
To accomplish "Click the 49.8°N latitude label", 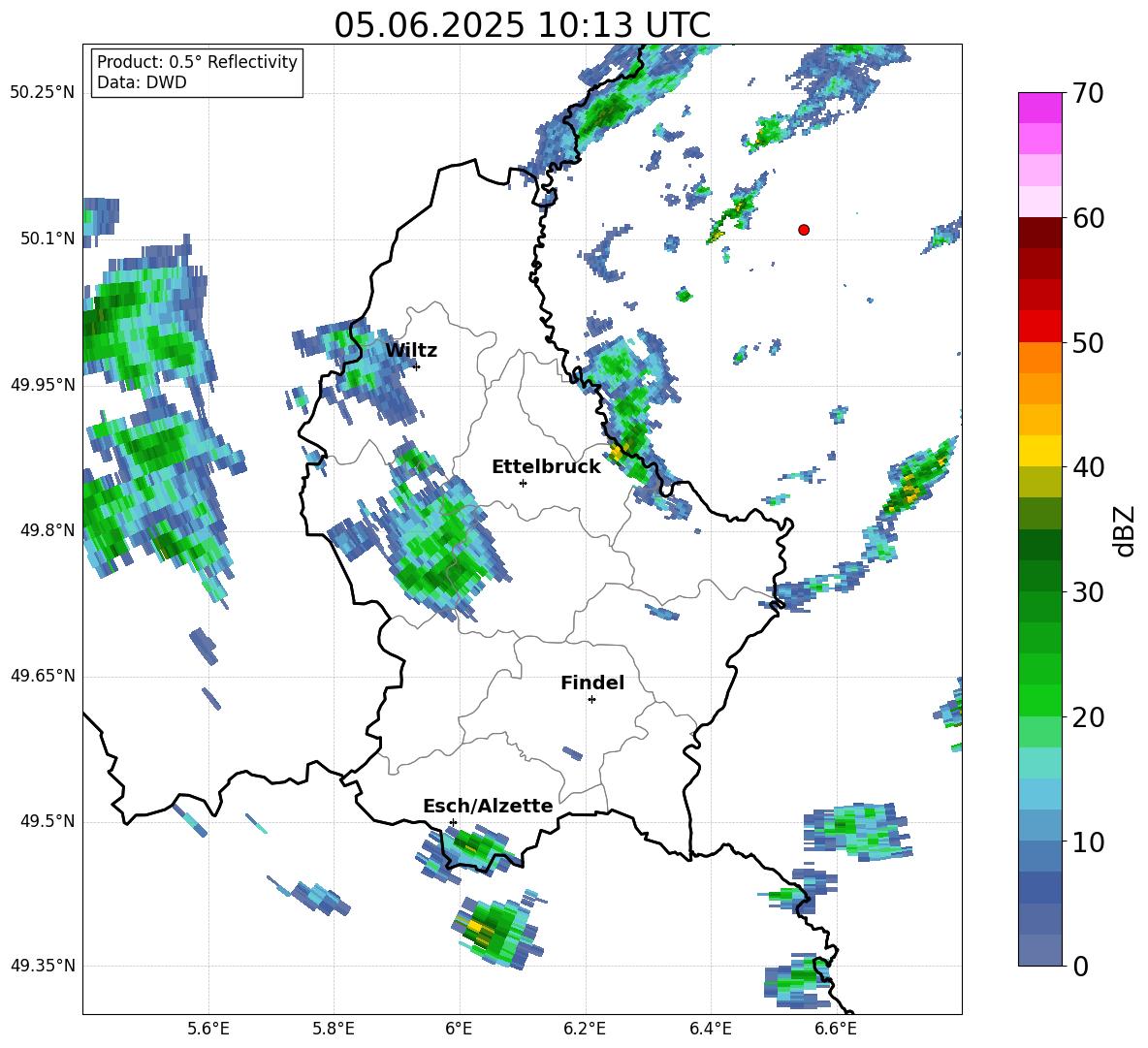I will [48, 530].
